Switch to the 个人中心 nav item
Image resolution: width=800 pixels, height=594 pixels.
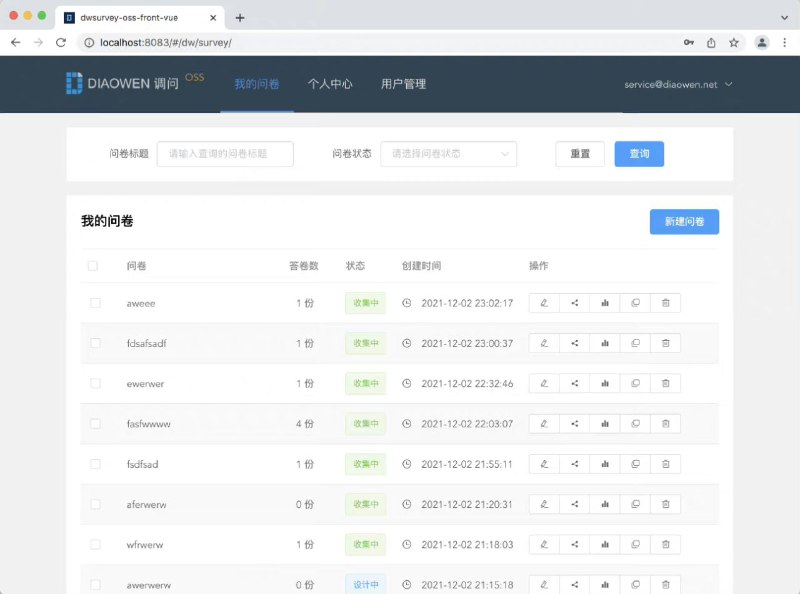tap(330, 85)
